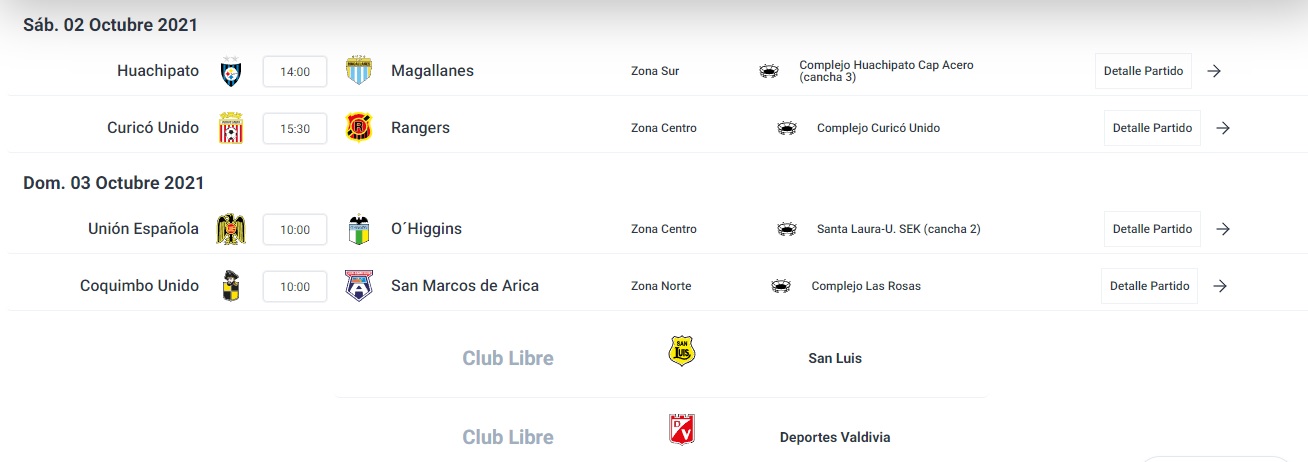Click arrow beside Unión Española Detalle Partido
This screenshot has width=1308, height=462.
(1222, 229)
